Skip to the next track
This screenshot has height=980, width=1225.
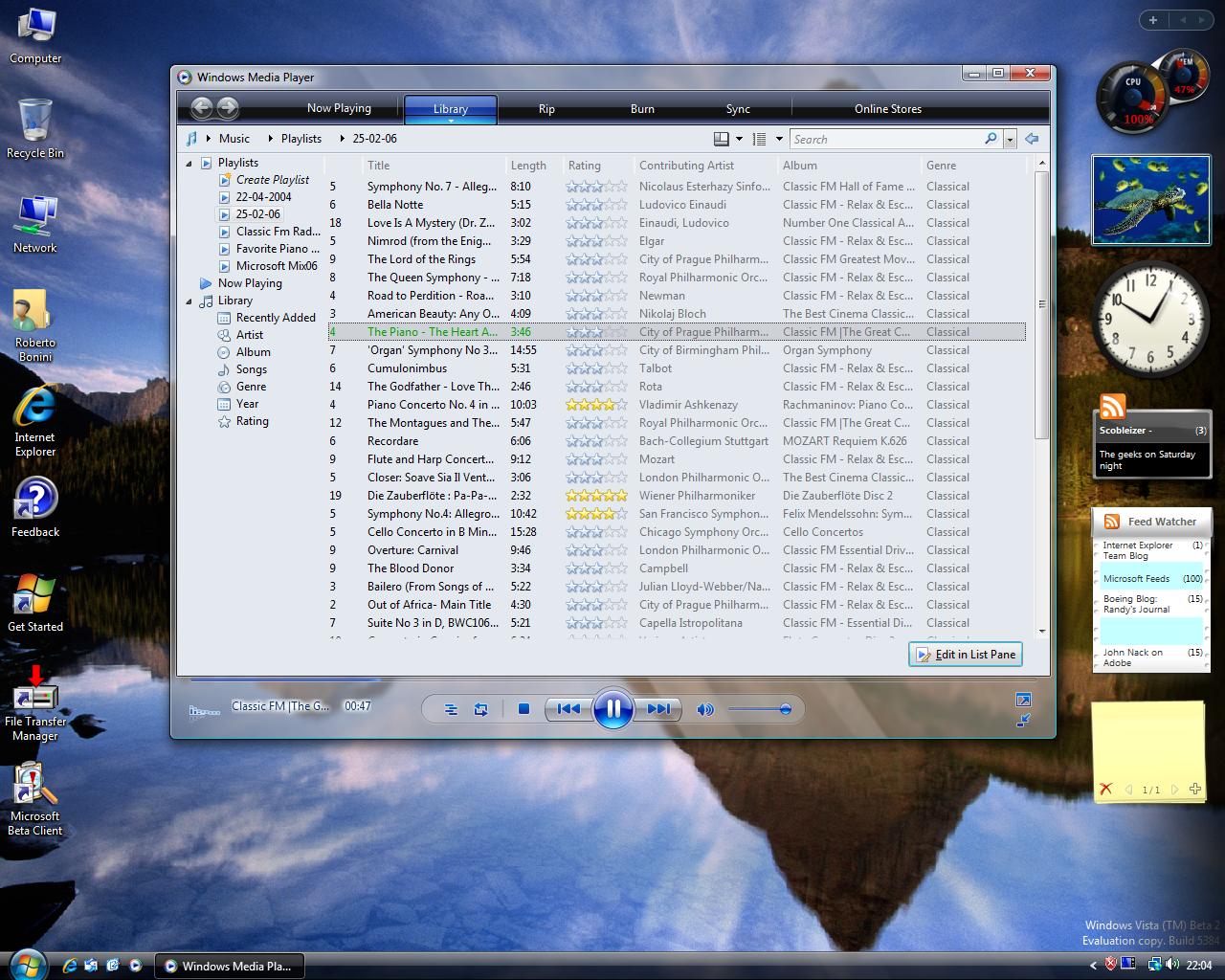click(658, 709)
